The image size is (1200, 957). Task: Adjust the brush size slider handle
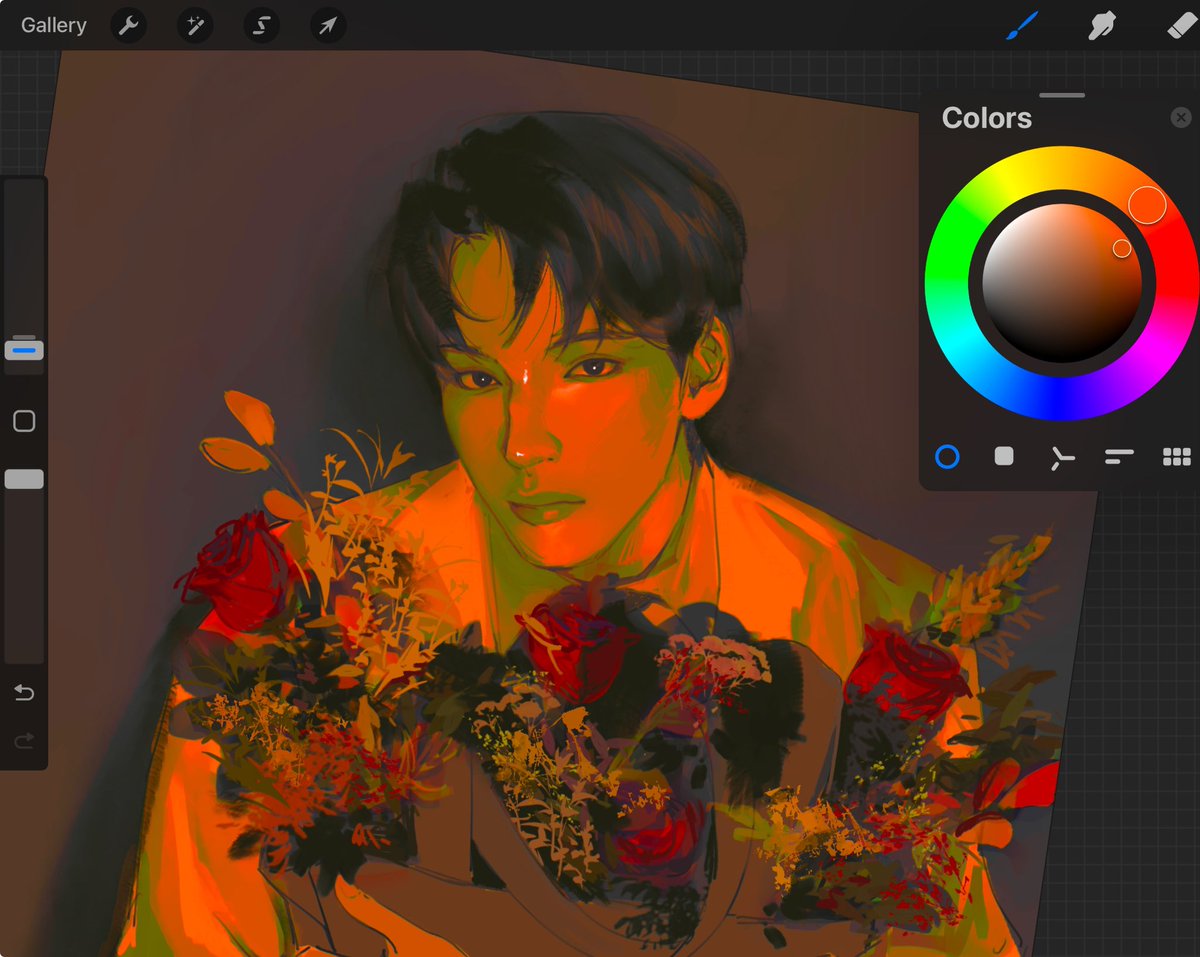tap(24, 350)
